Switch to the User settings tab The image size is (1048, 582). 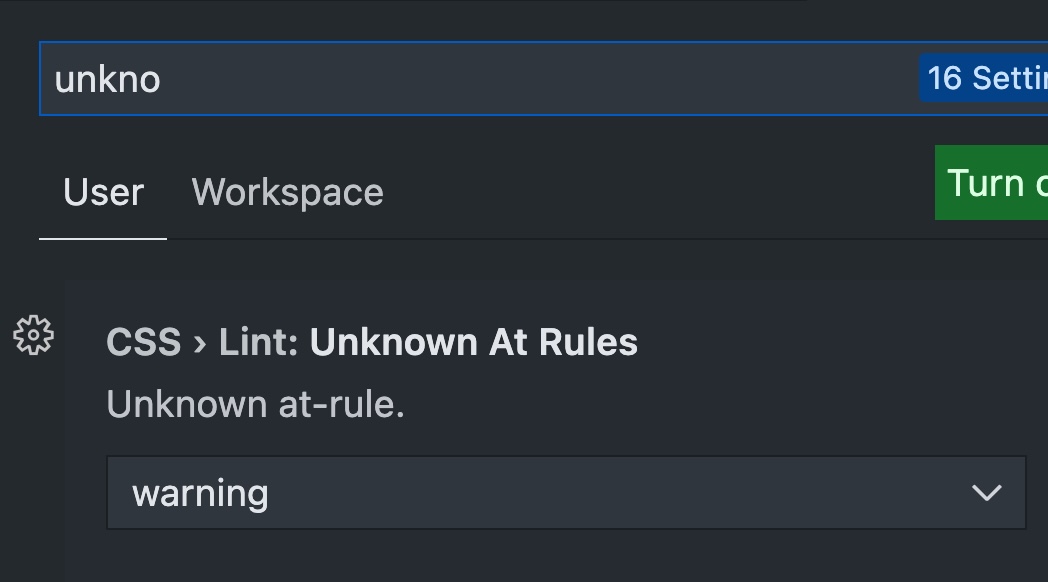point(103,192)
